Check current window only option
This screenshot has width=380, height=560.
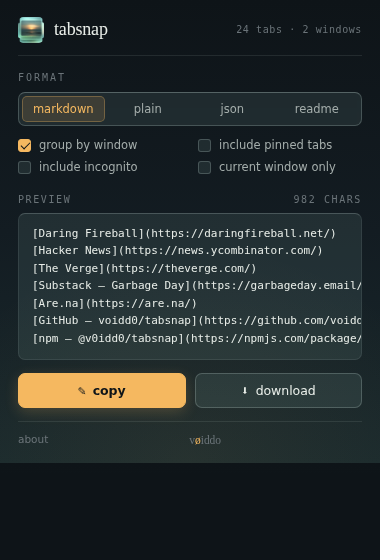point(205,167)
